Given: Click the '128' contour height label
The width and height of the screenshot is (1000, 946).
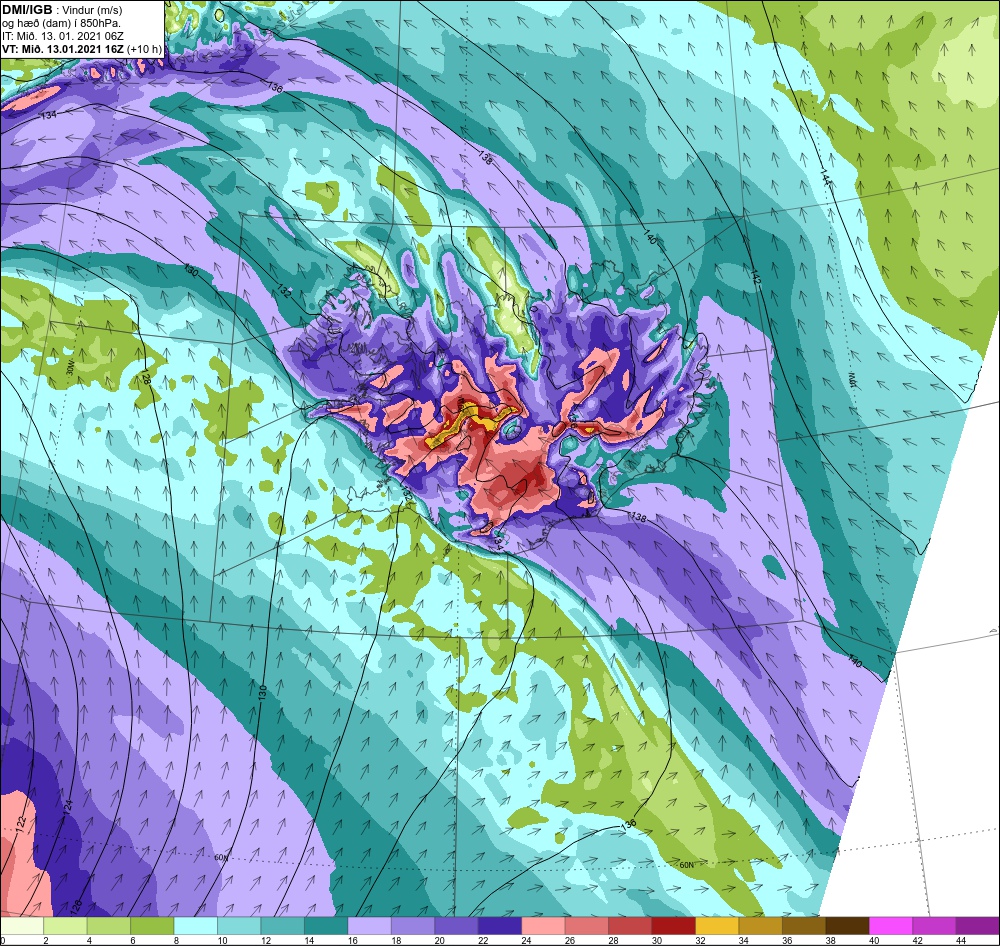Looking at the screenshot, I should [145, 375].
